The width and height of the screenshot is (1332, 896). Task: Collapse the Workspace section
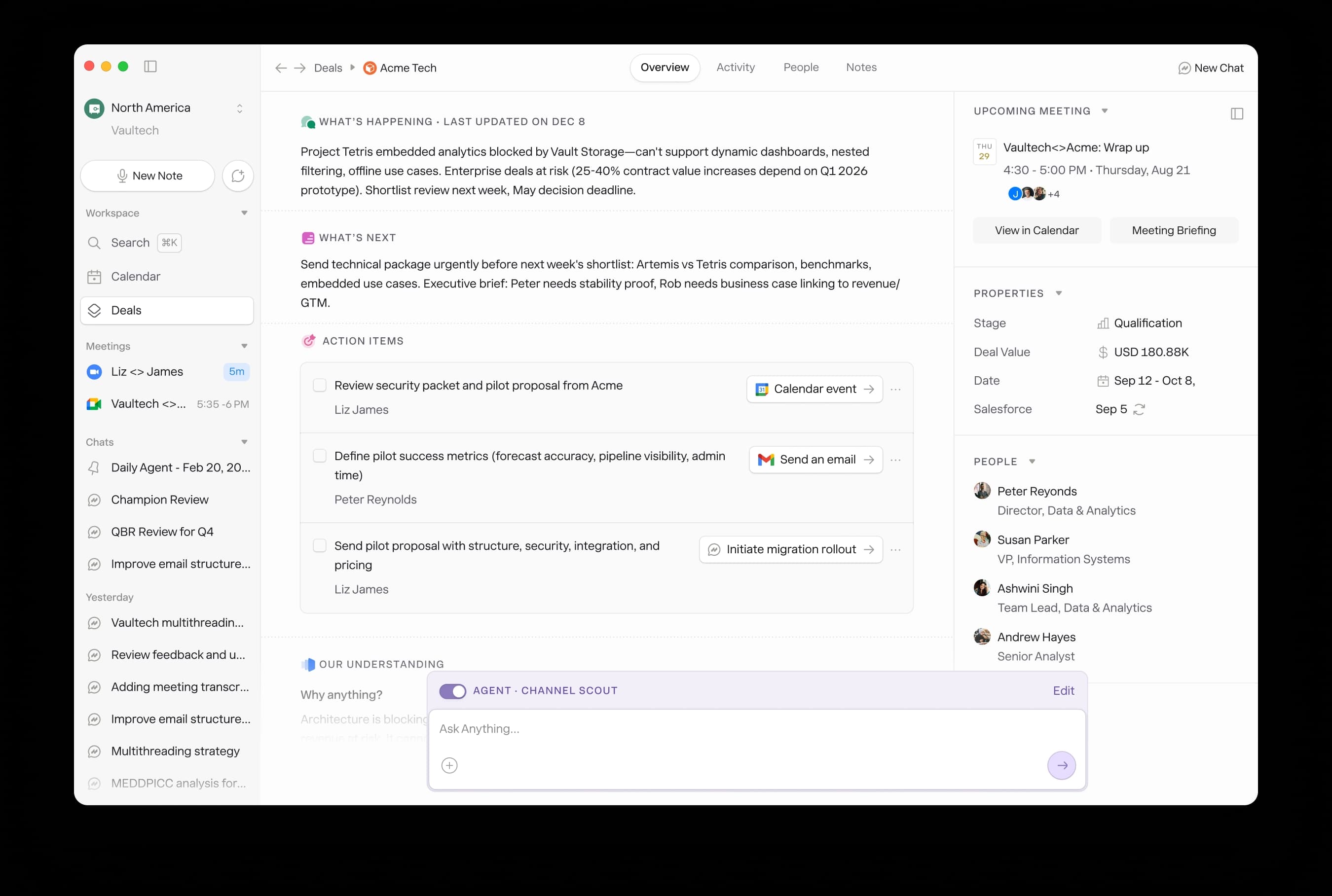click(x=244, y=213)
